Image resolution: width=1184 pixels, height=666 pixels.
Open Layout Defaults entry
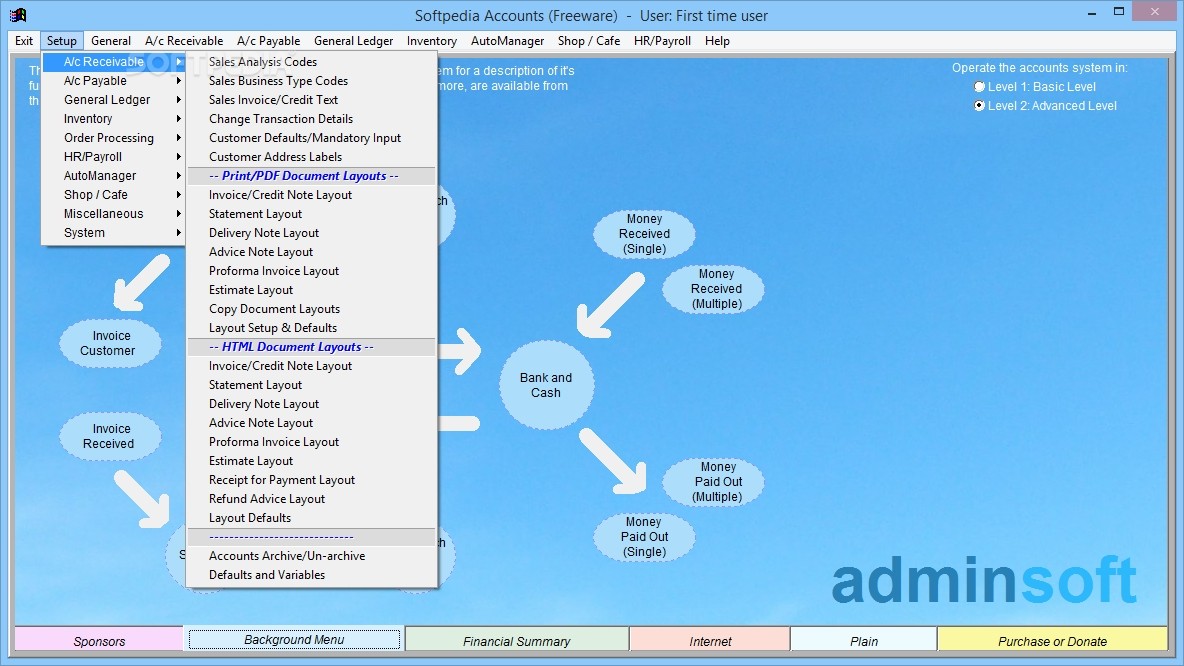pyautogui.click(x=311, y=518)
